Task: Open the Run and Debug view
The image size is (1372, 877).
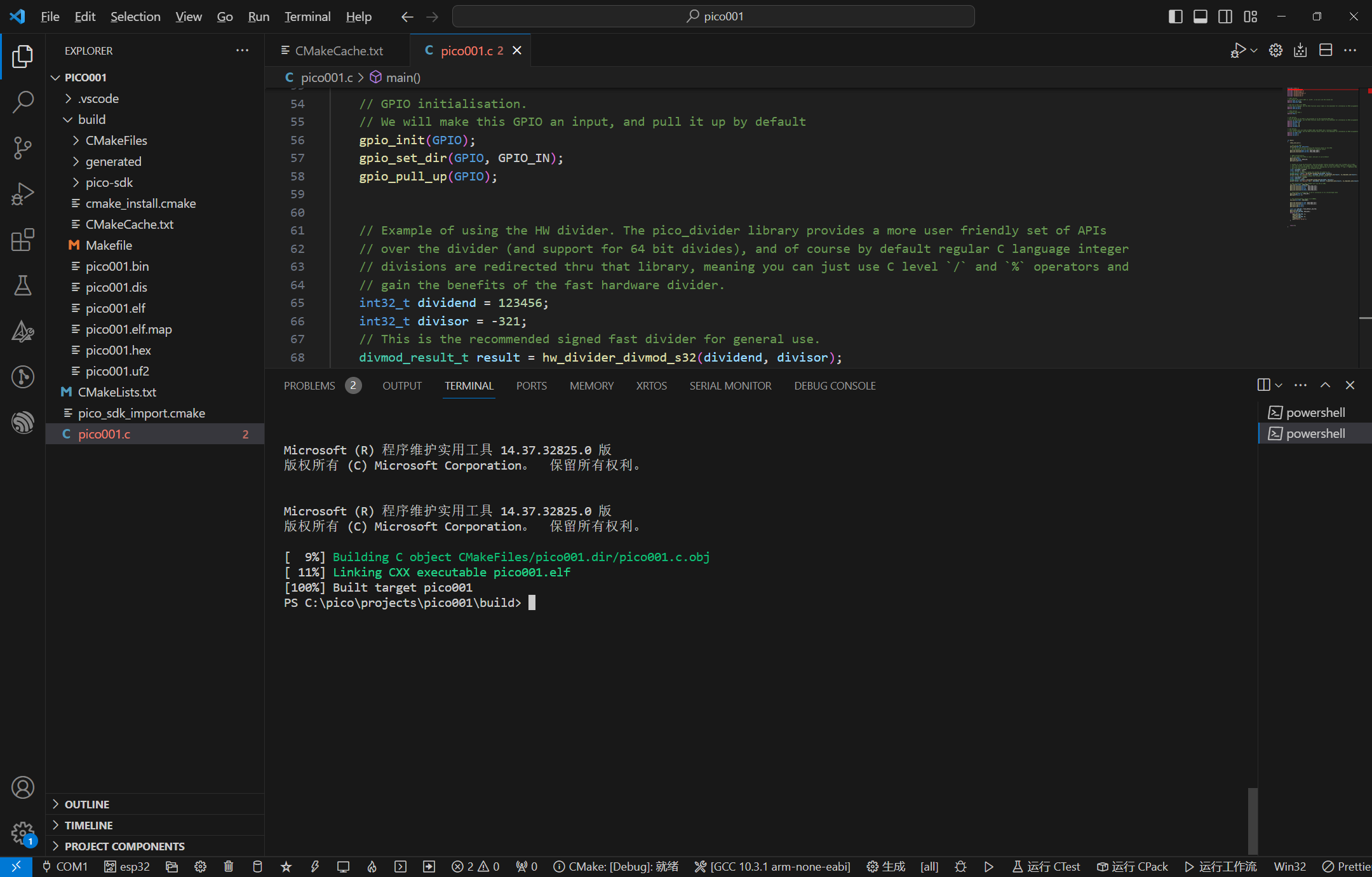Action: pos(23,194)
